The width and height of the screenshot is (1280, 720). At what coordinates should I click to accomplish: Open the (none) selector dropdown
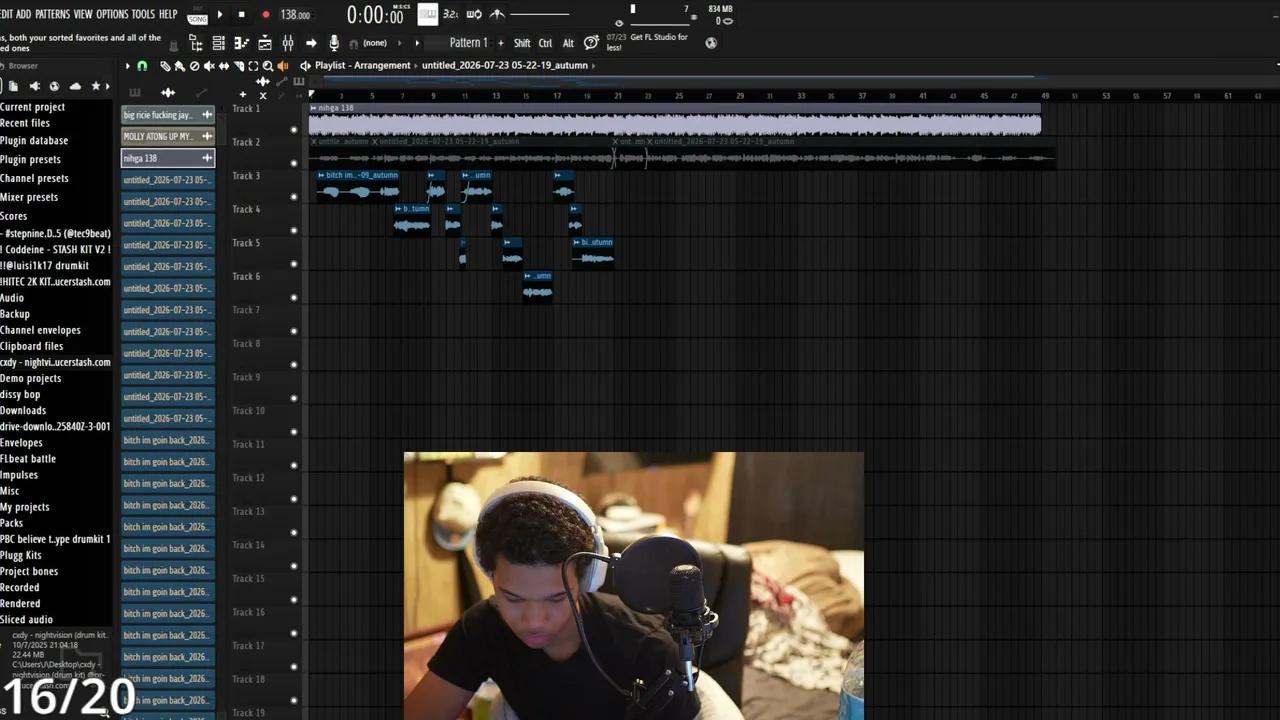[375, 43]
